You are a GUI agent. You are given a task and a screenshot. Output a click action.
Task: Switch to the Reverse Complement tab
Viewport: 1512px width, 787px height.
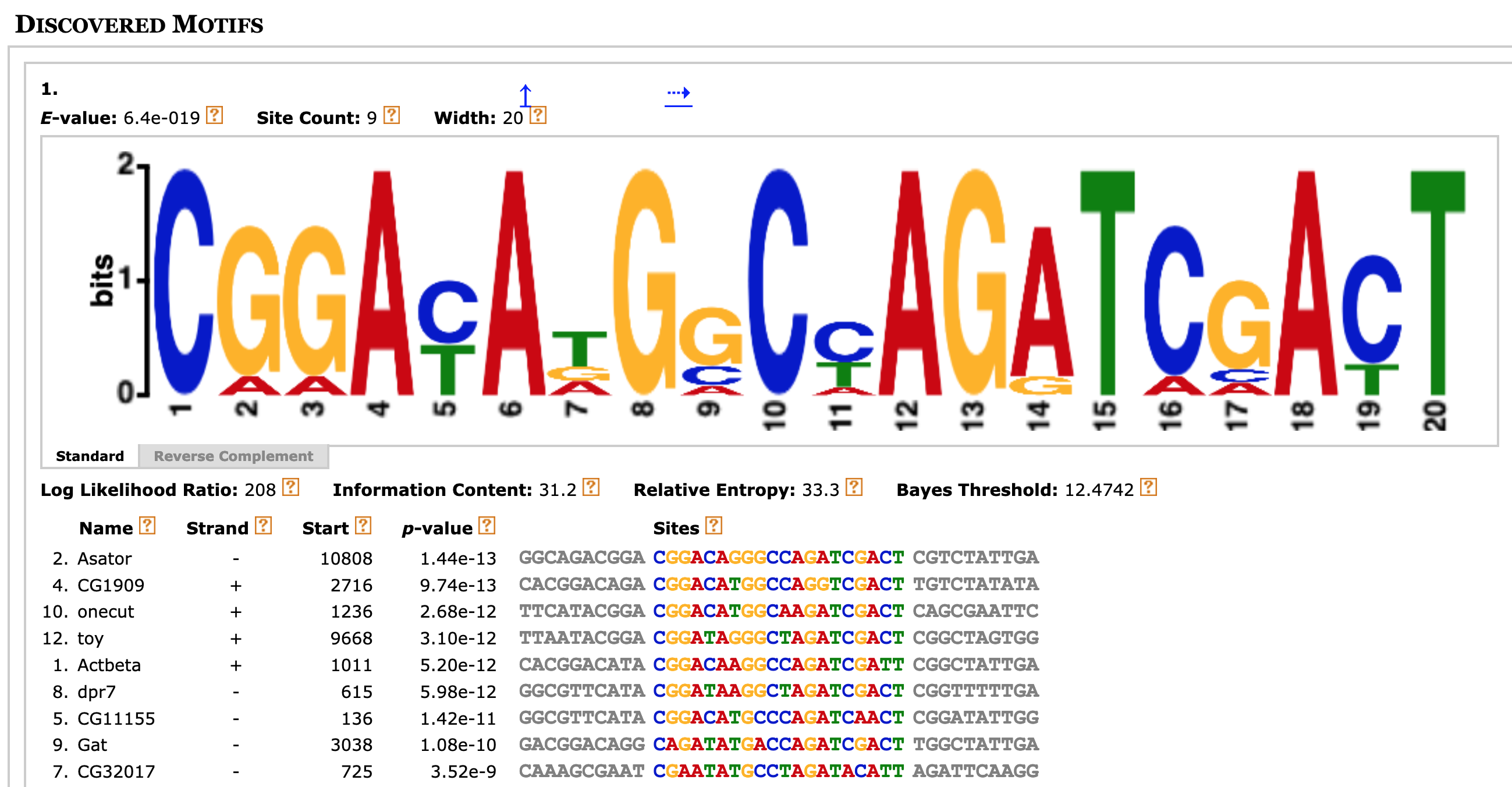pos(233,456)
